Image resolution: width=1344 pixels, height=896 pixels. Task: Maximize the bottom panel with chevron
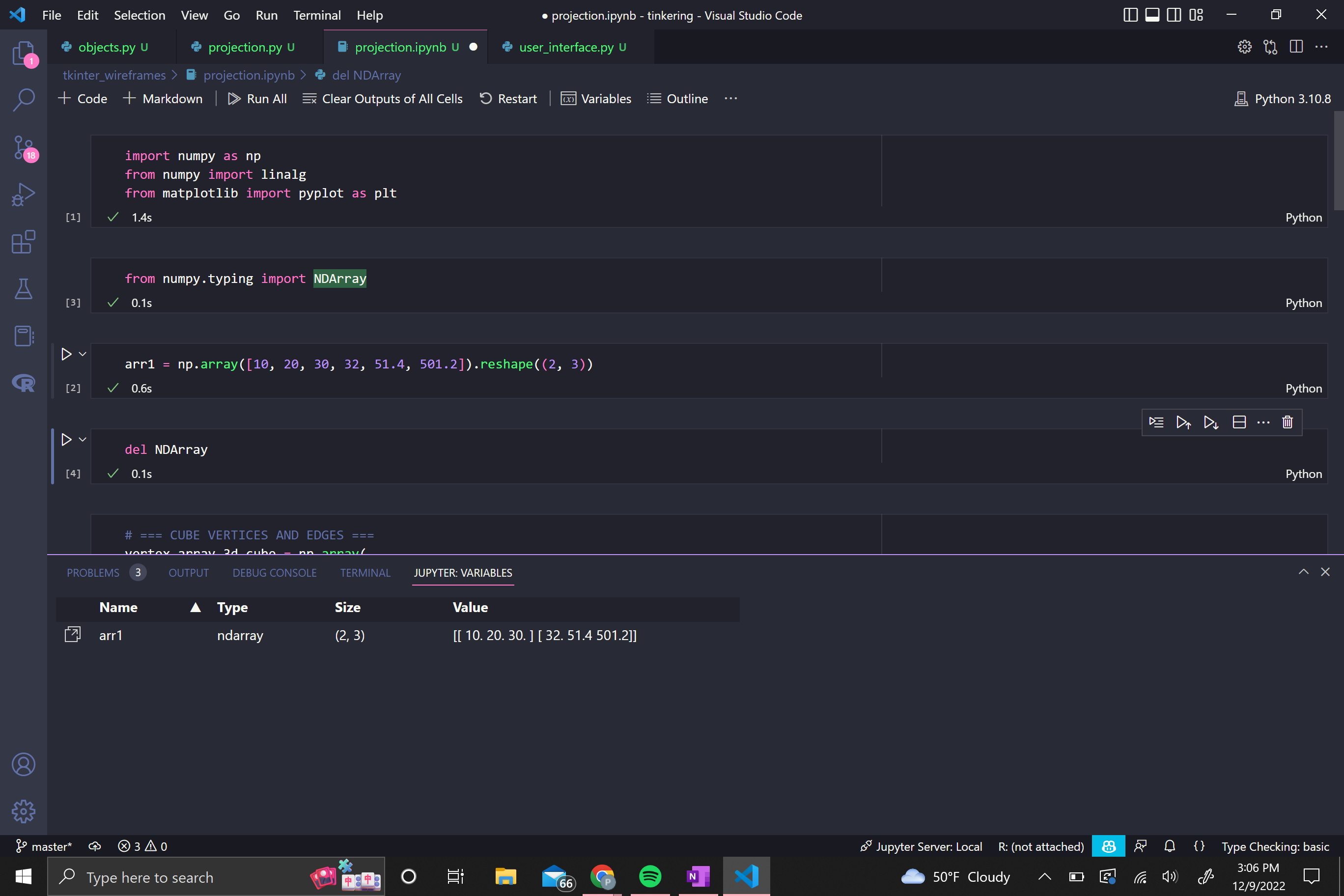click(x=1304, y=571)
